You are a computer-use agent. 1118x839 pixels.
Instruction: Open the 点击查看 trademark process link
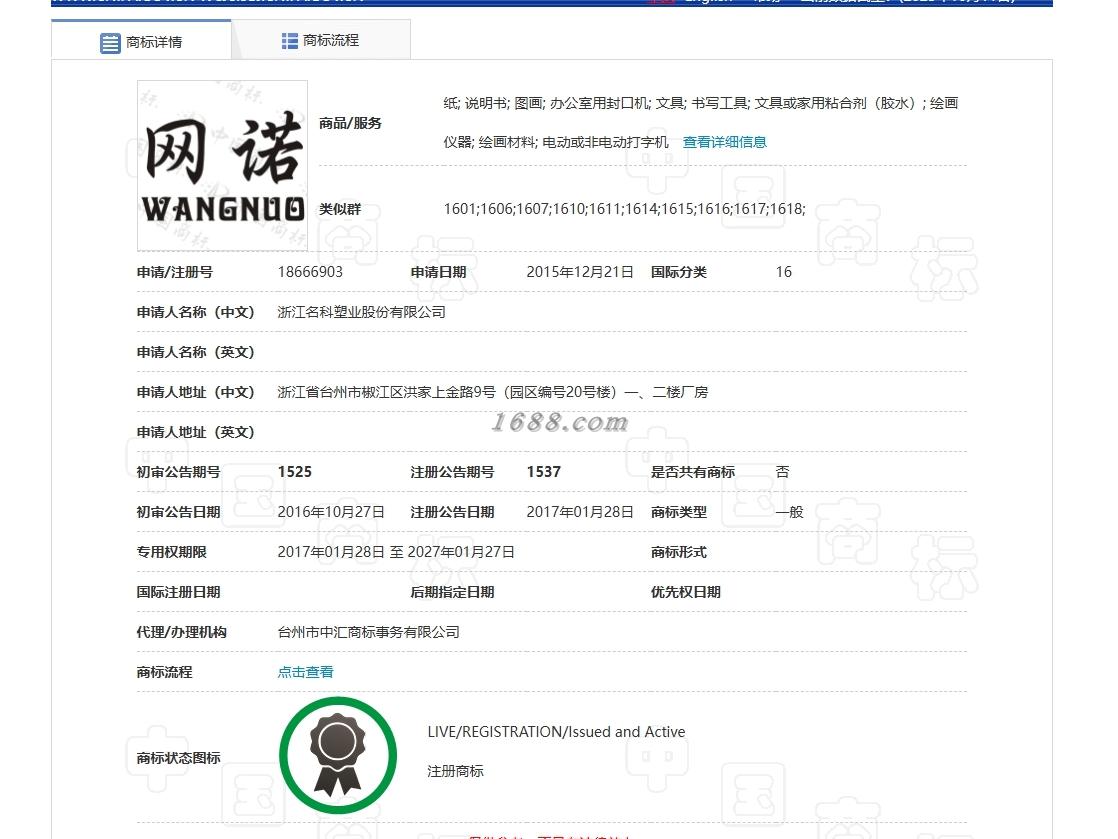pos(305,671)
